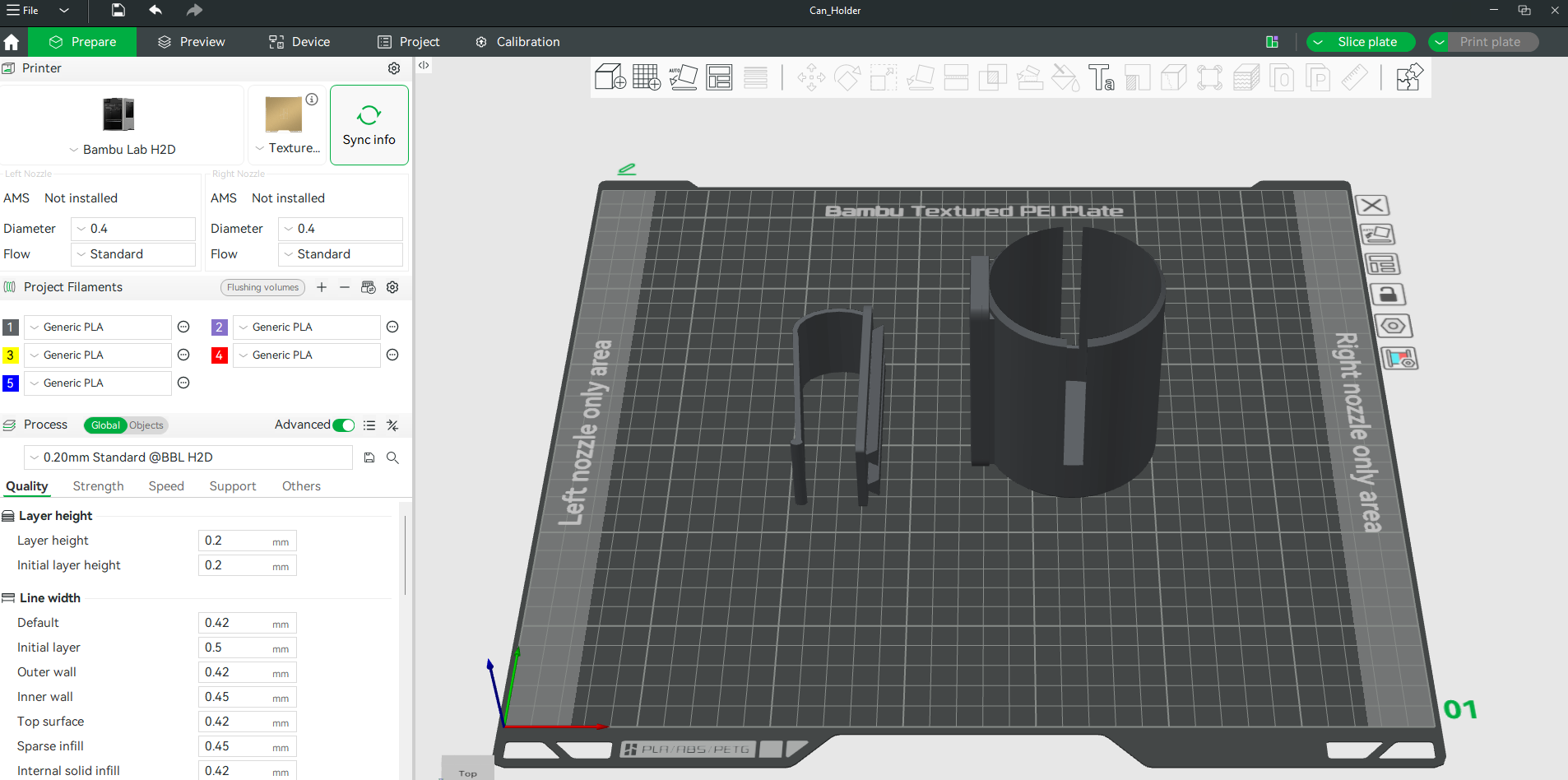Switch to the Calibration tab

(517, 42)
